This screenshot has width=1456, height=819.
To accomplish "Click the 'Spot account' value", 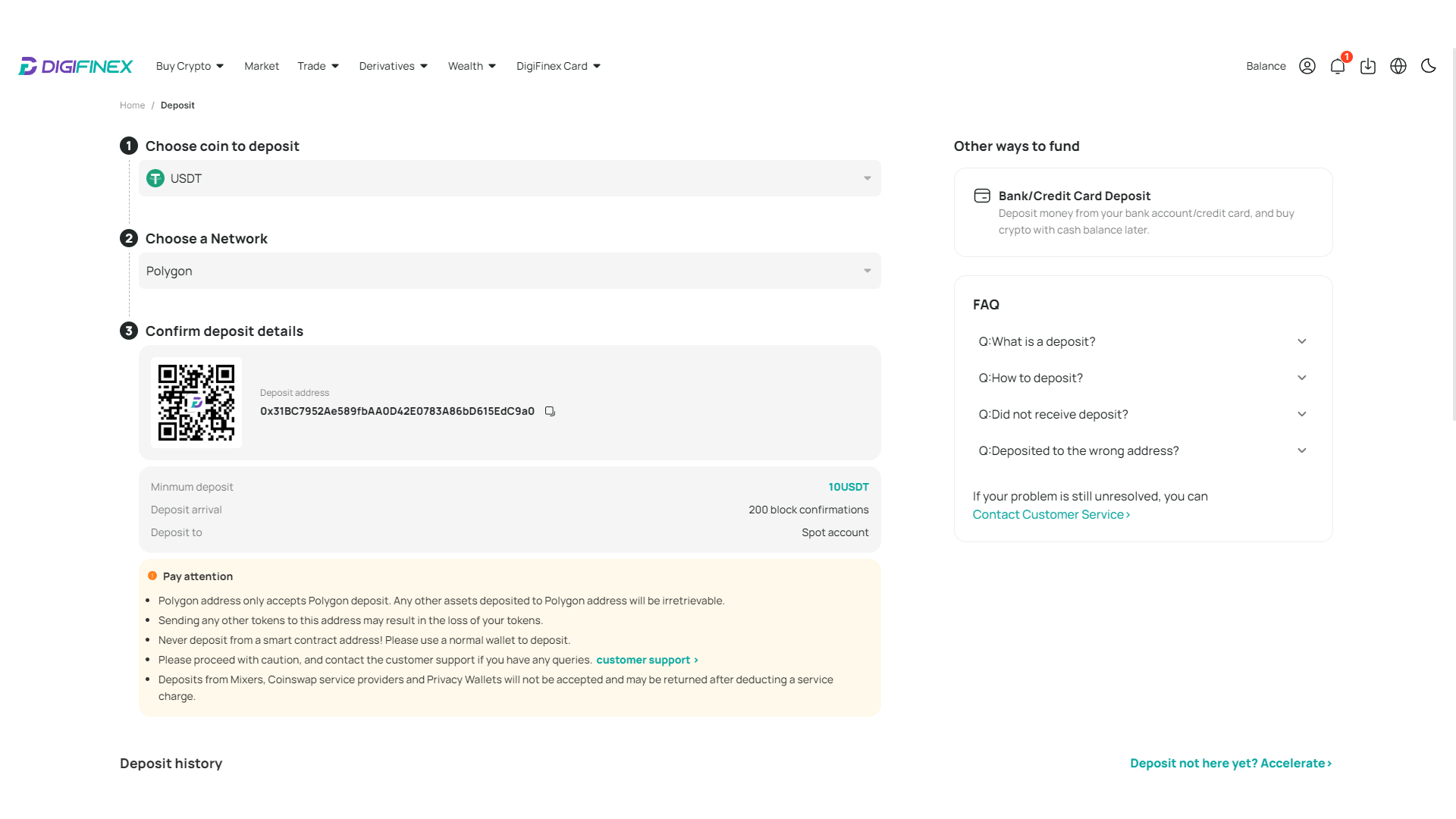I will 835,532.
